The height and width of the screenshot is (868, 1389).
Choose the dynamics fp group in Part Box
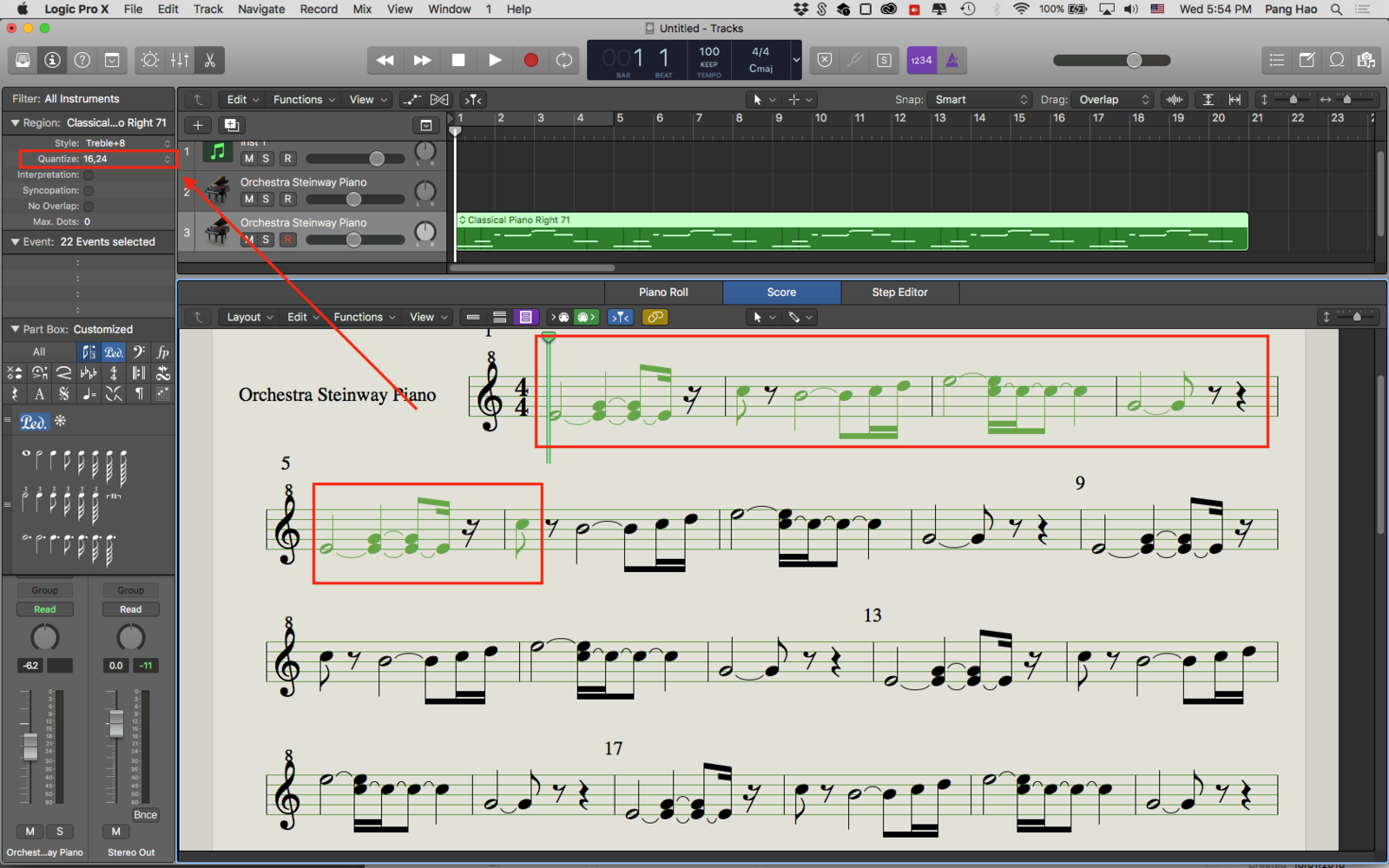point(162,352)
